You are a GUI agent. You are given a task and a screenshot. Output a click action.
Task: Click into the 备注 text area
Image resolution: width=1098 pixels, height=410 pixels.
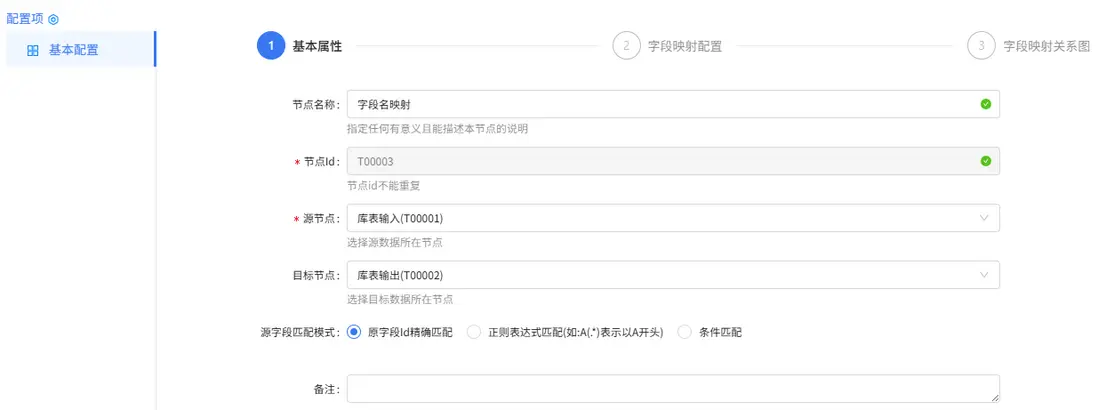pyautogui.click(x=672, y=388)
